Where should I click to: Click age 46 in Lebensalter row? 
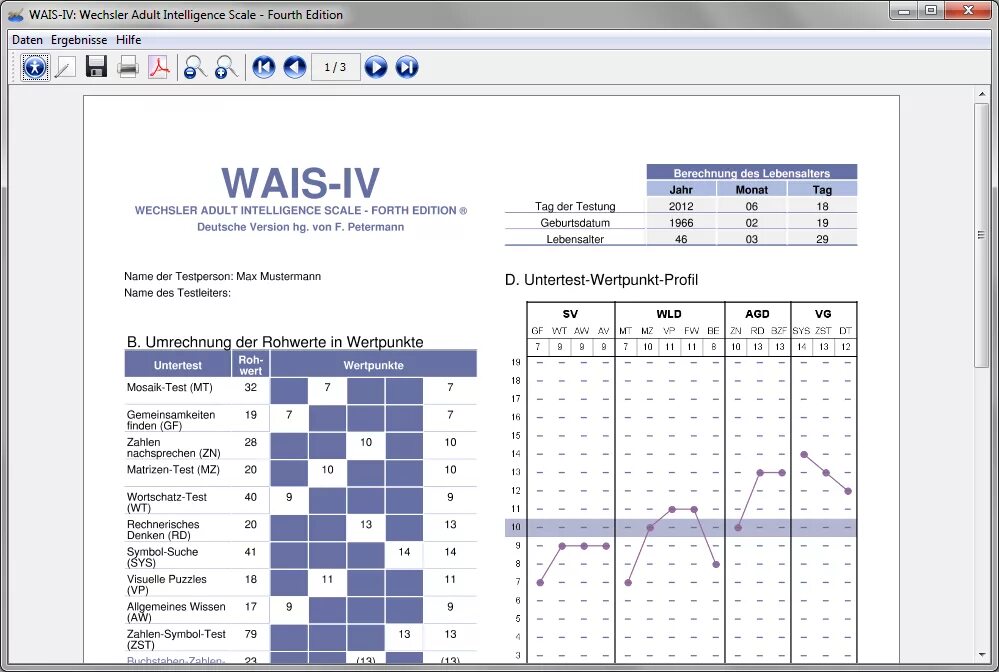click(x=681, y=239)
